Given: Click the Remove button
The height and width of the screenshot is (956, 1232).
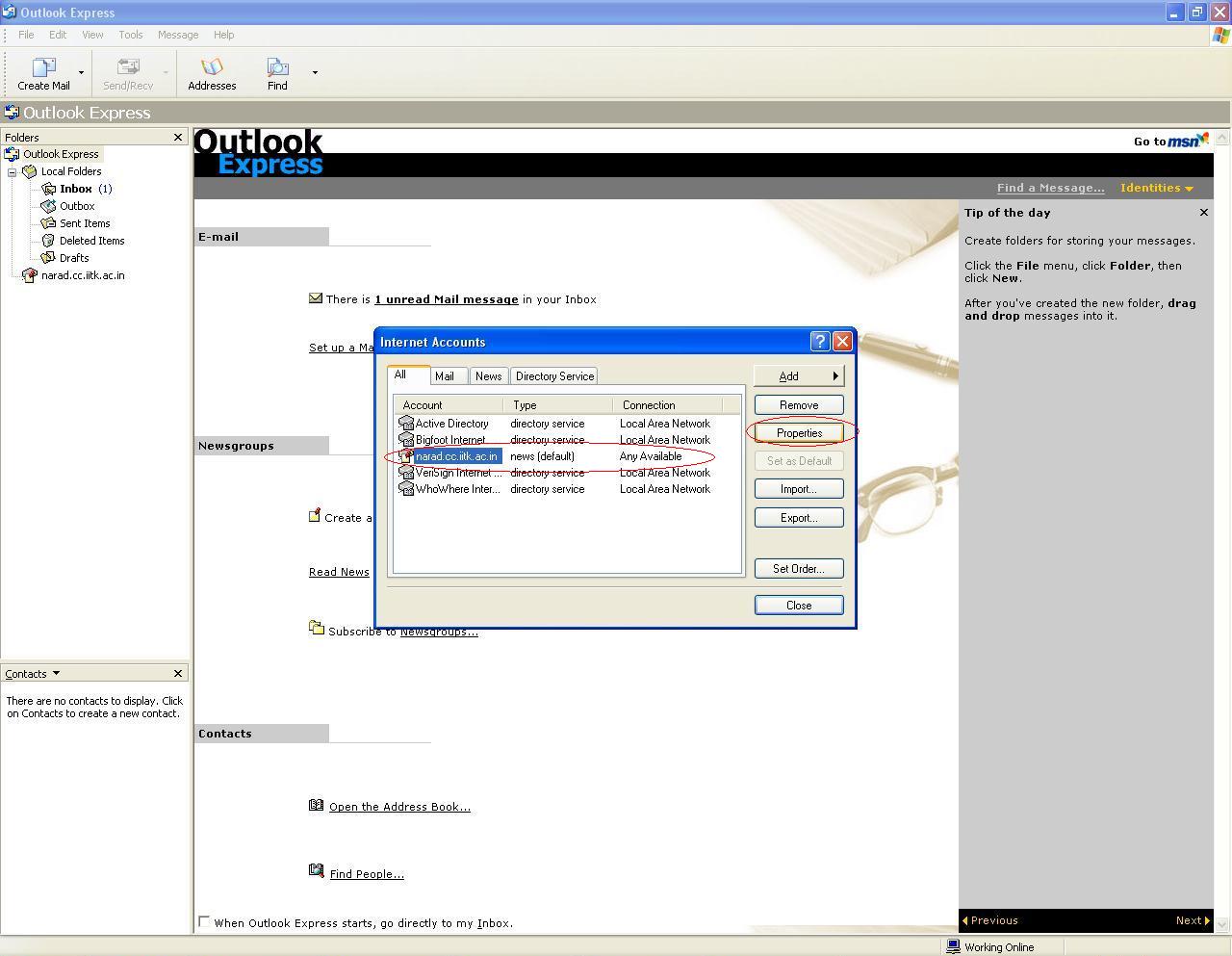Looking at the screenshot, I should tap(799, 405).
